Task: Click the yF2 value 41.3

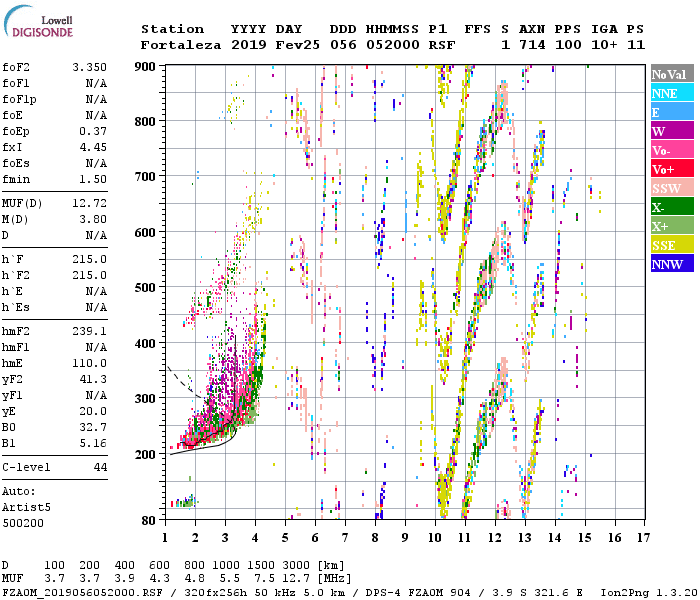Action: 93,379
